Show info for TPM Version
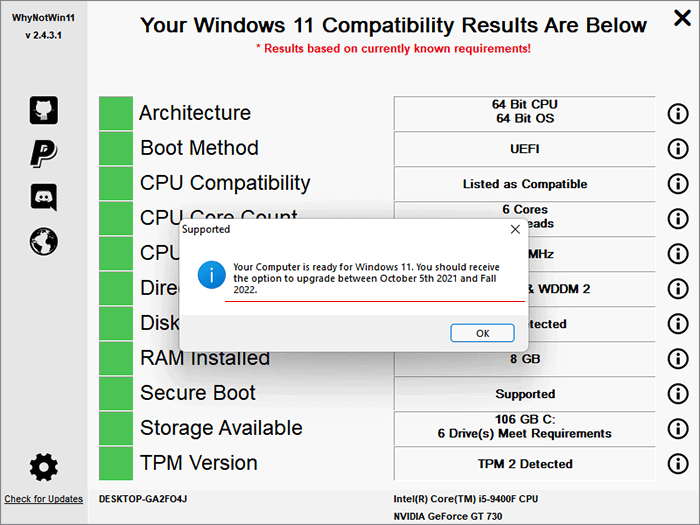Viewport: 700px width, 525px height. (677, 464)
